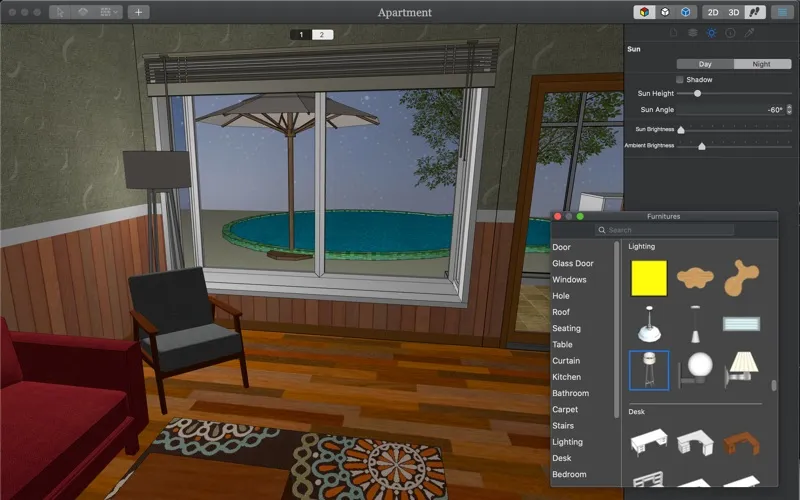Pick the rectangular ceiling panel light

click(x=741, y=323)
